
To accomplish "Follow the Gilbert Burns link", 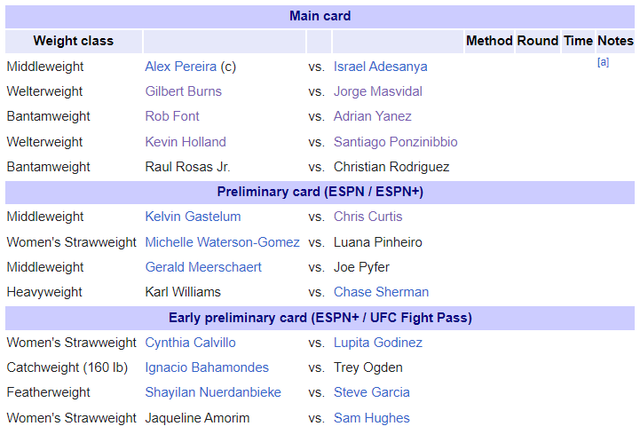I will tap(183, 91).
